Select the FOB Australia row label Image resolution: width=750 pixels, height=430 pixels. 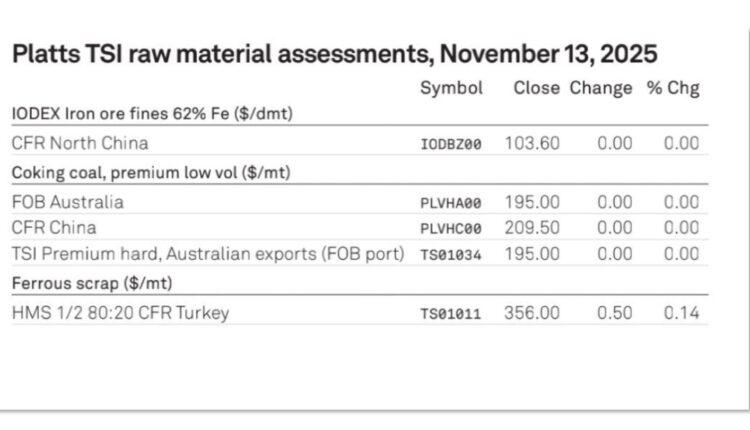pyautogui.click(x=68, y=201)
